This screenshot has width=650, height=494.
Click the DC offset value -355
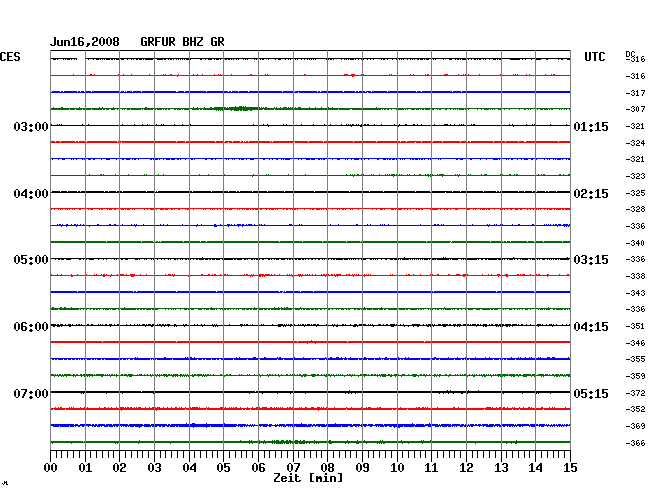coord(635,359)
